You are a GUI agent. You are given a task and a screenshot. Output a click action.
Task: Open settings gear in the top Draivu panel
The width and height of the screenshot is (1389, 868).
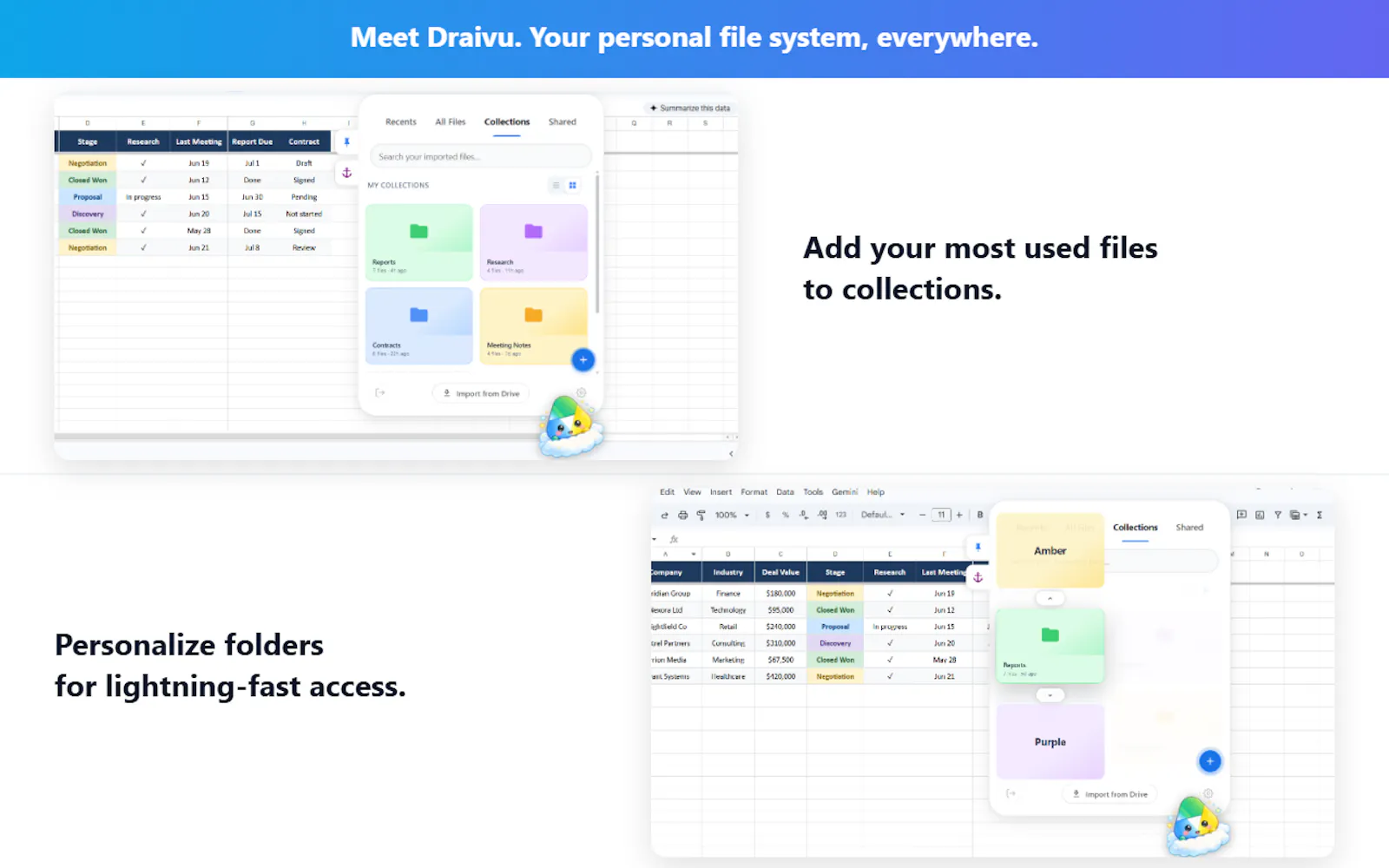click(x=581, y=393)
